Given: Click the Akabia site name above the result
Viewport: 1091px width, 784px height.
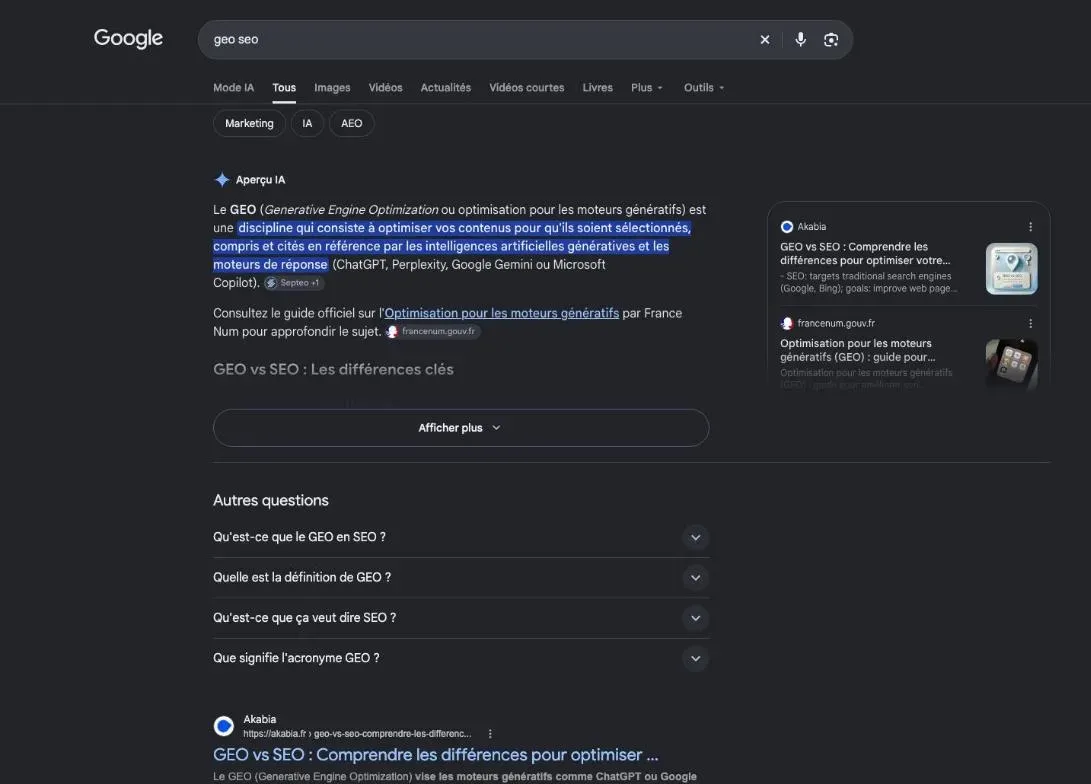Looking at the screenshot, I should tap(260, 719).
